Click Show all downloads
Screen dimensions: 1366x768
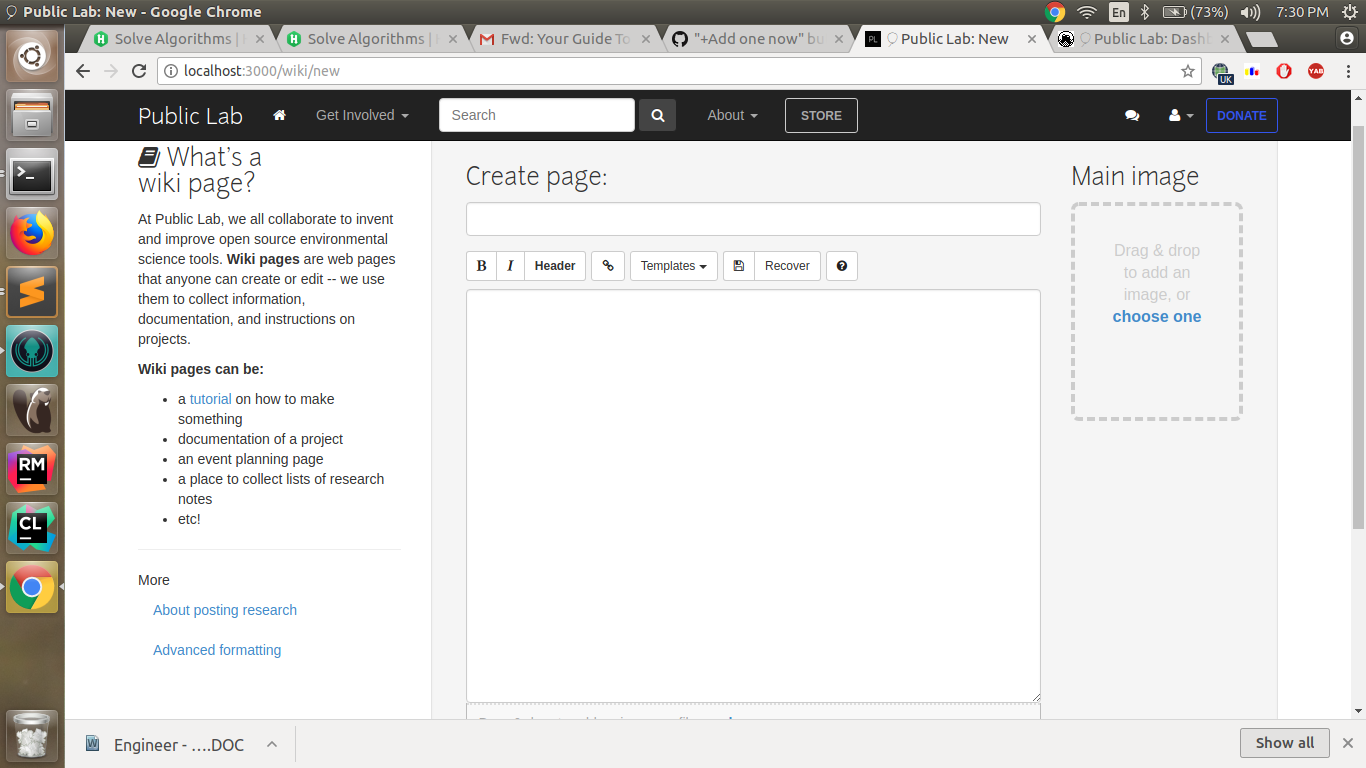pos(1285,743)
